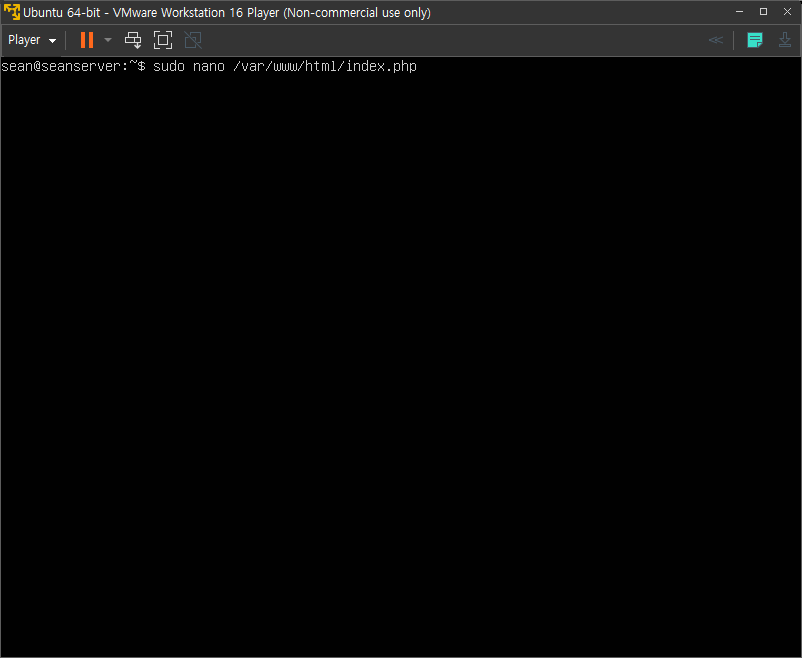Image resolution: width=802 pixels, height=658 pixels.
Task: Collapse toolbar with double chevron icon
Action: 716,40
